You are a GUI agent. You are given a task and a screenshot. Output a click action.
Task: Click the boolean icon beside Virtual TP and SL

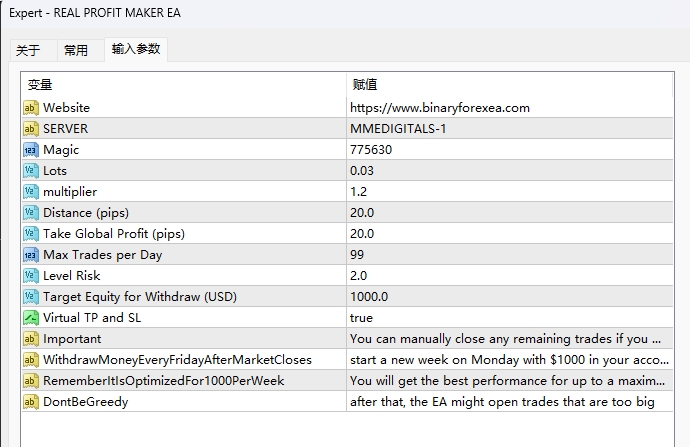click(30, 318)
